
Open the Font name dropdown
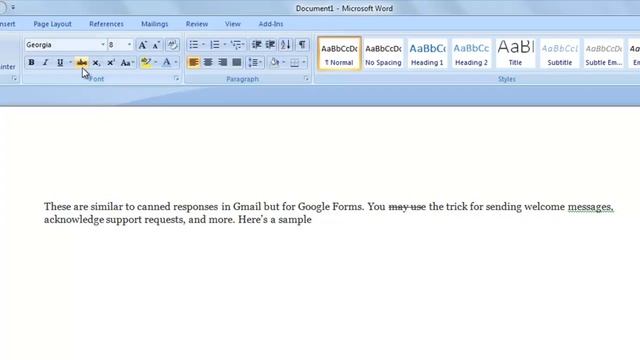[x=103, y=45]
